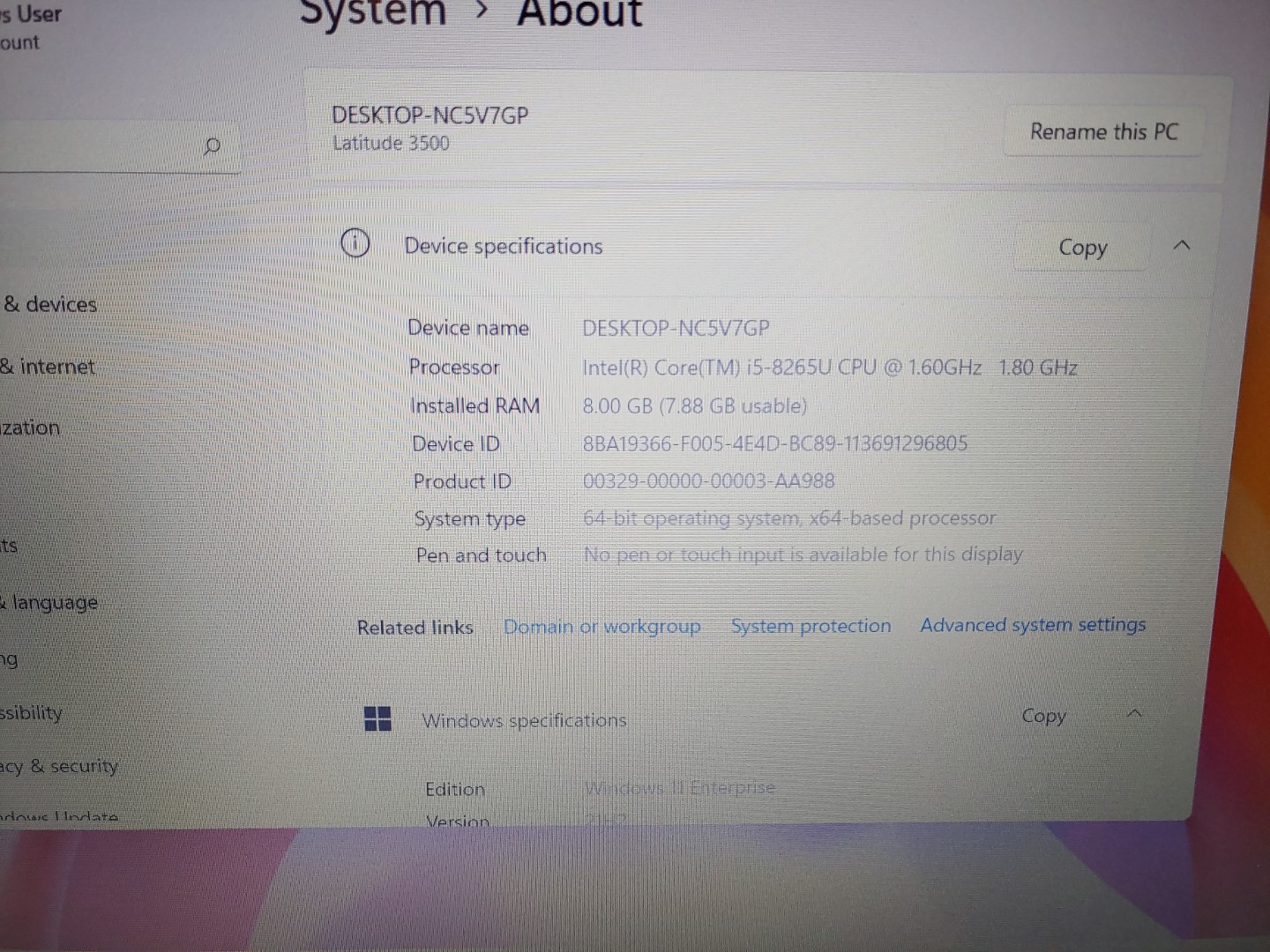
Task: Click the Device specifications heading
Action: (504, 246)
